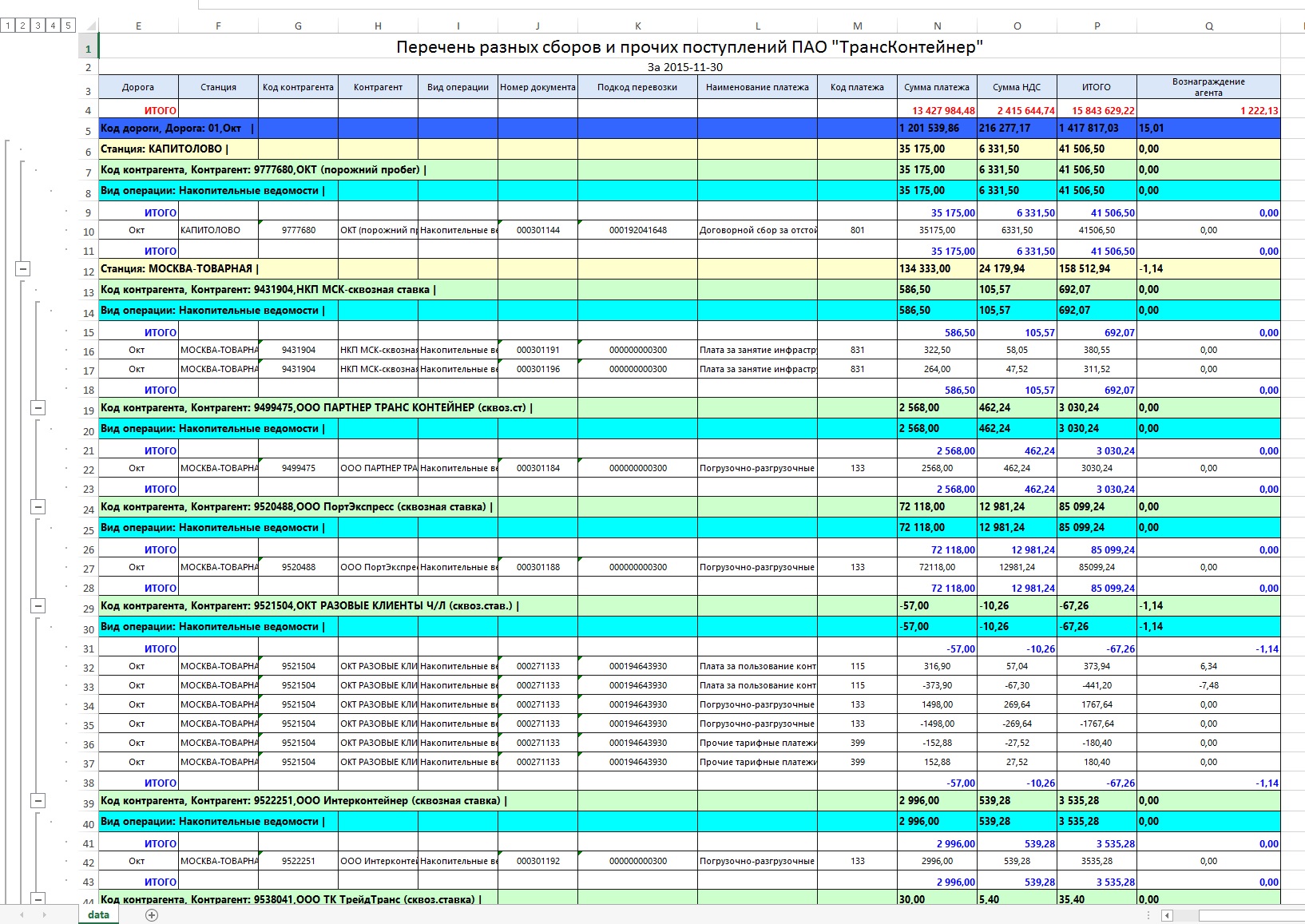Select the amount "322,50"

tap(937, 350)
